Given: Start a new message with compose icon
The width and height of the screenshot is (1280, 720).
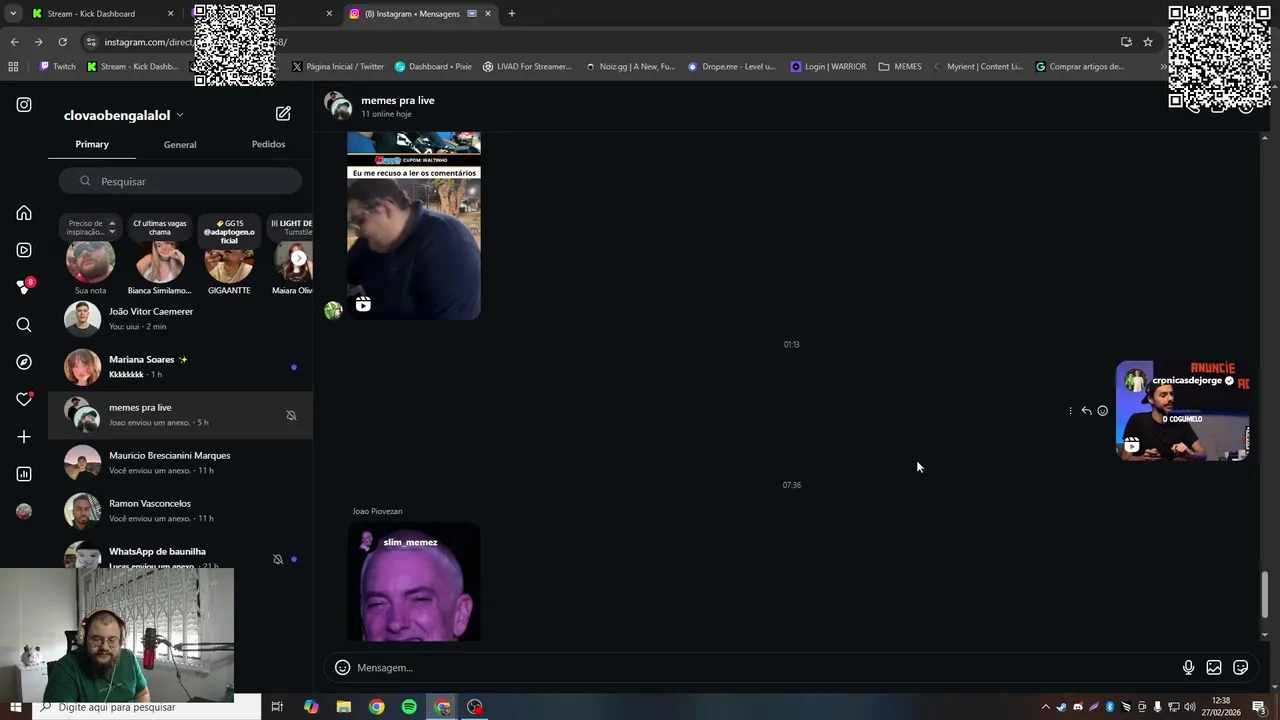Looking at the screenshot, I should point(283,114).
